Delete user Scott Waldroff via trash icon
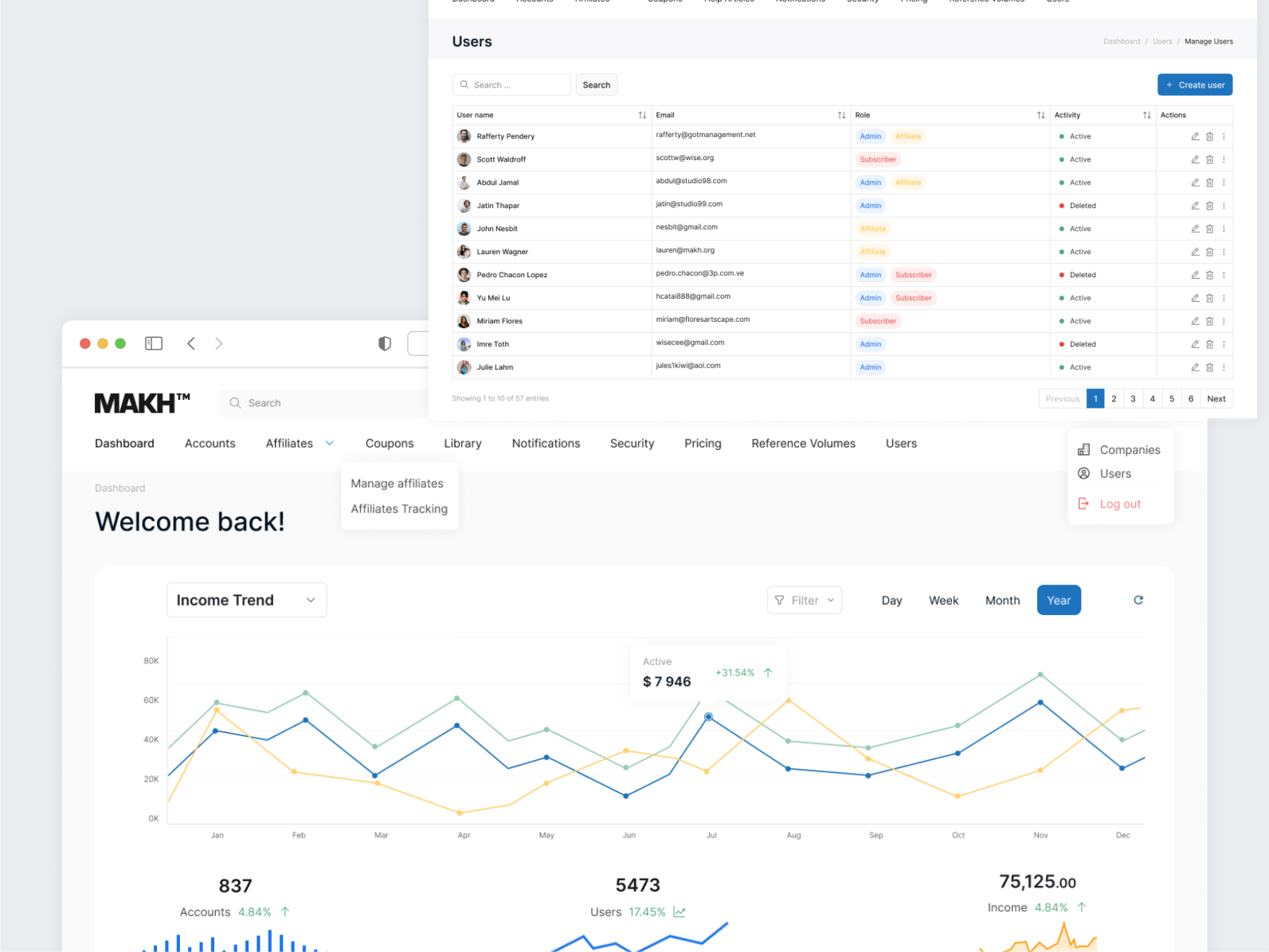The image size is (1269, 952). (x=1209, y=159)
